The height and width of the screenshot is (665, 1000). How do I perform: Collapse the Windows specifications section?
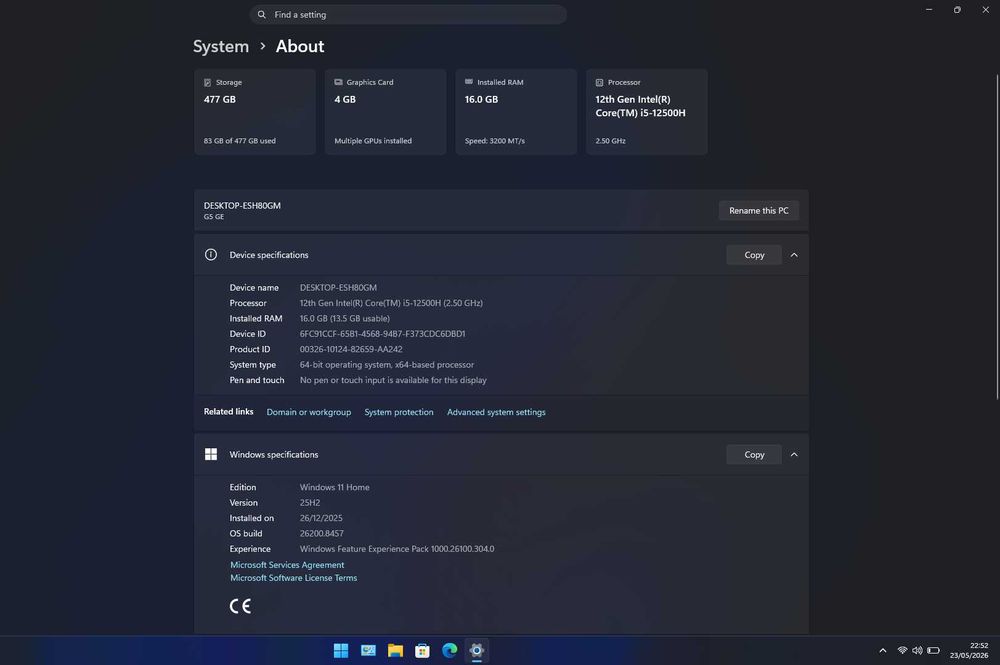794,455
